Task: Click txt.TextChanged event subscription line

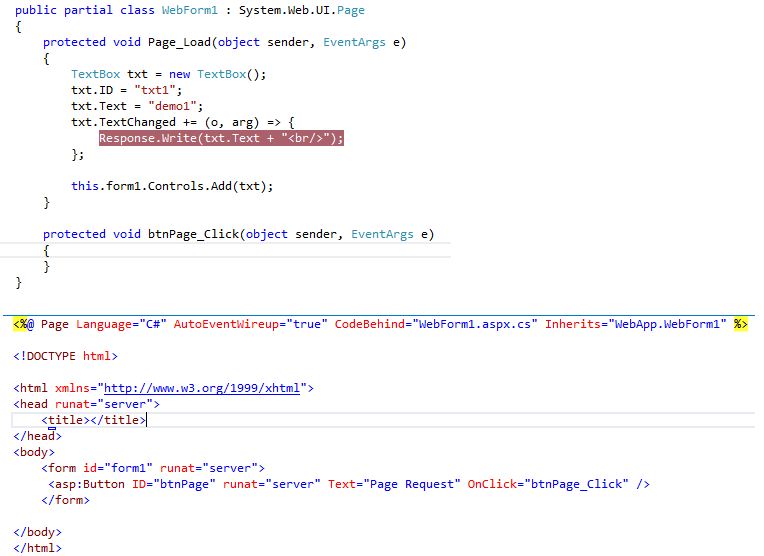Action: tap(183, 122)
